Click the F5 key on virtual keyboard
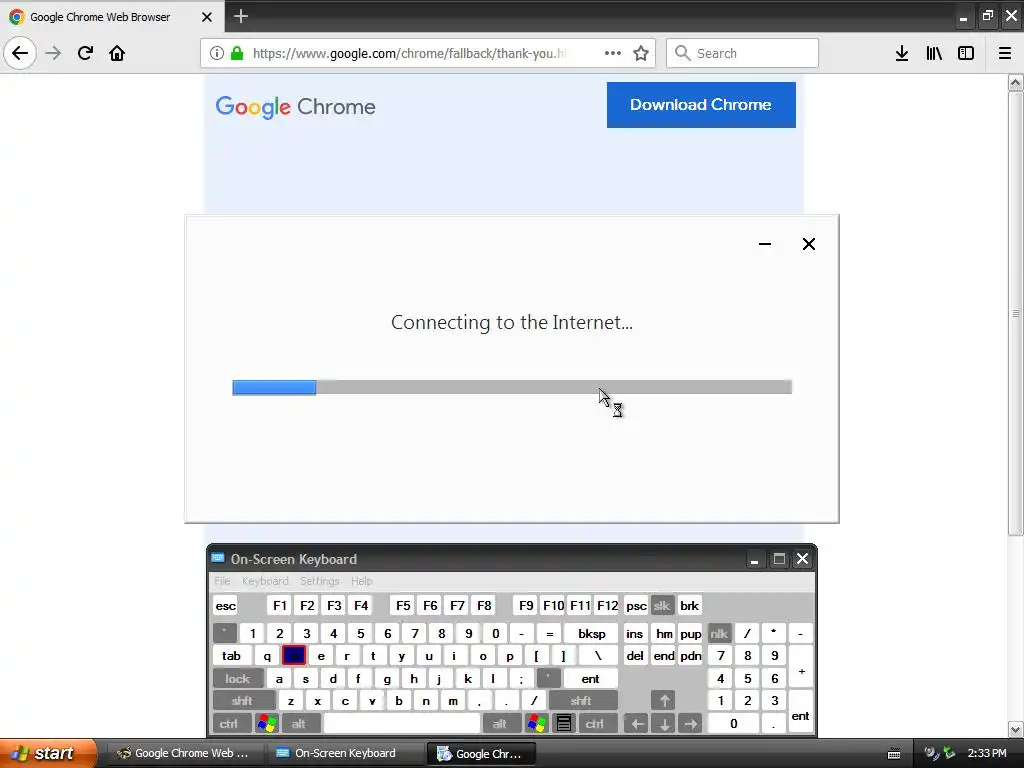This screenshot has width=1024, height=768. (403, 605)
